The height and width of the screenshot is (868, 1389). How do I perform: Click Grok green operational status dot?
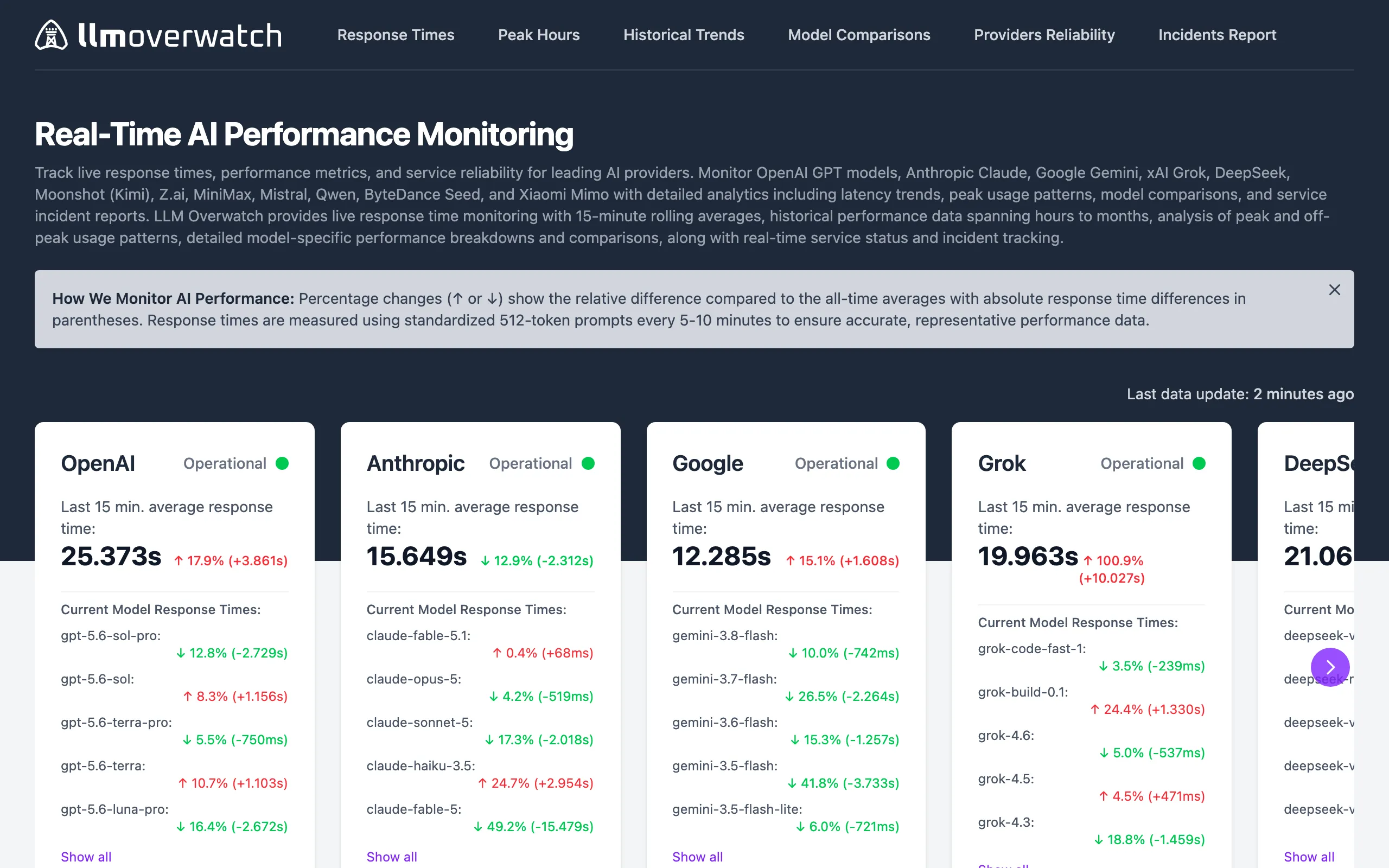pyautogui.click(x=1199, y=463)
